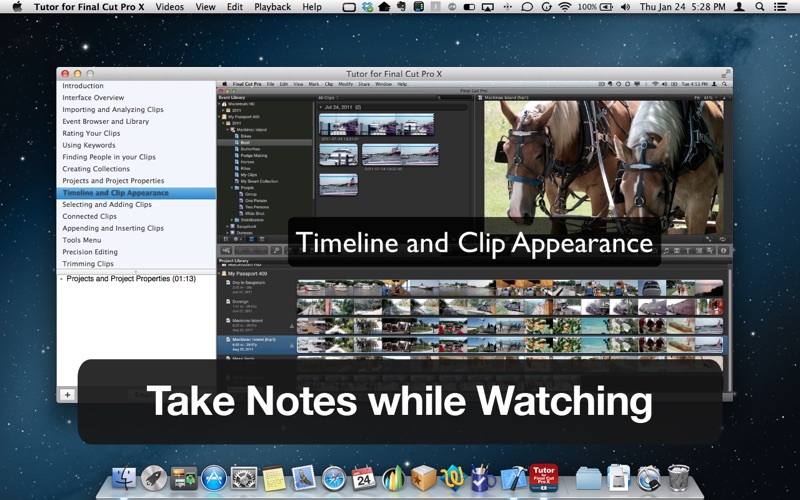Open user account silhouette menu

[739, 7]
